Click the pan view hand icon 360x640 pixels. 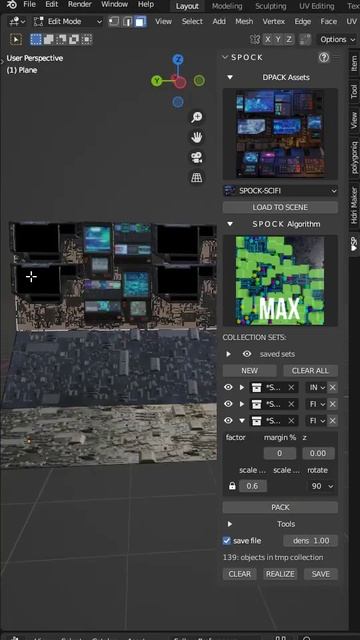click(197, 137)
